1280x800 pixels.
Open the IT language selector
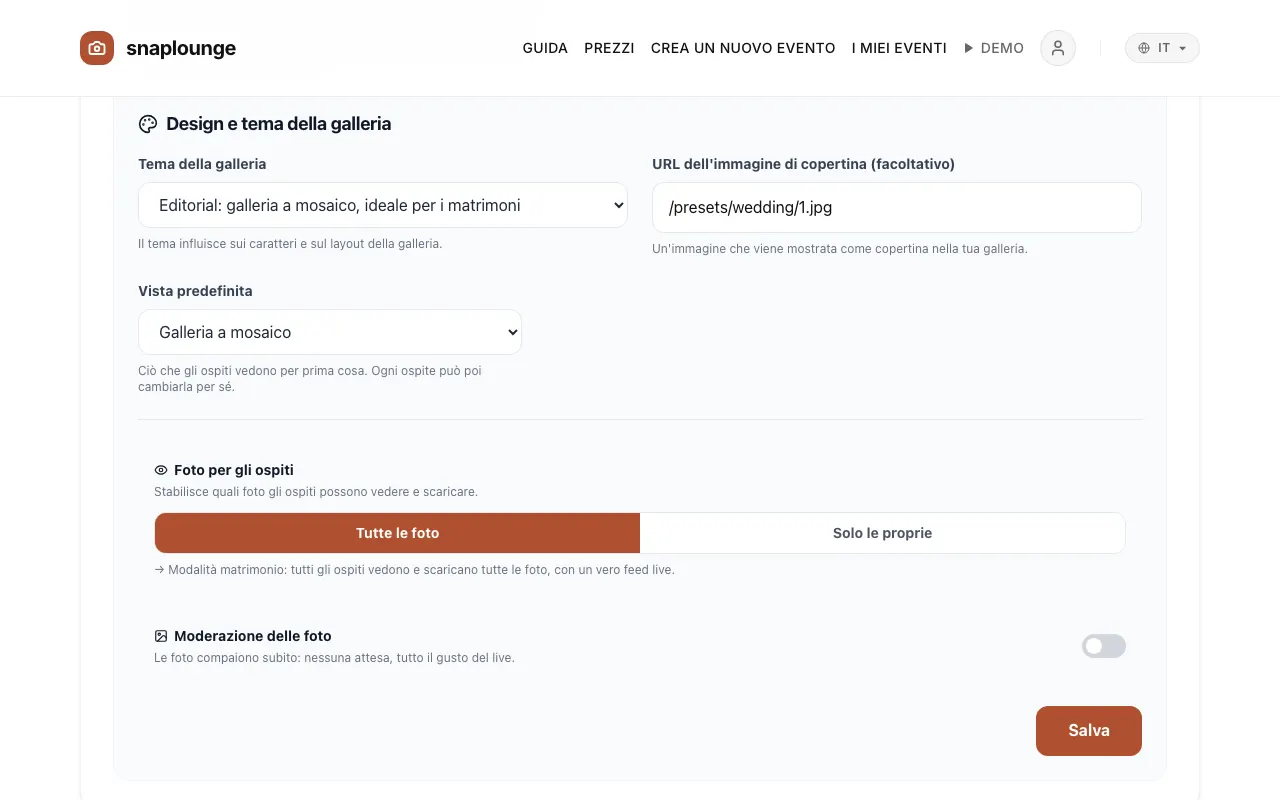pos(1162,48)
